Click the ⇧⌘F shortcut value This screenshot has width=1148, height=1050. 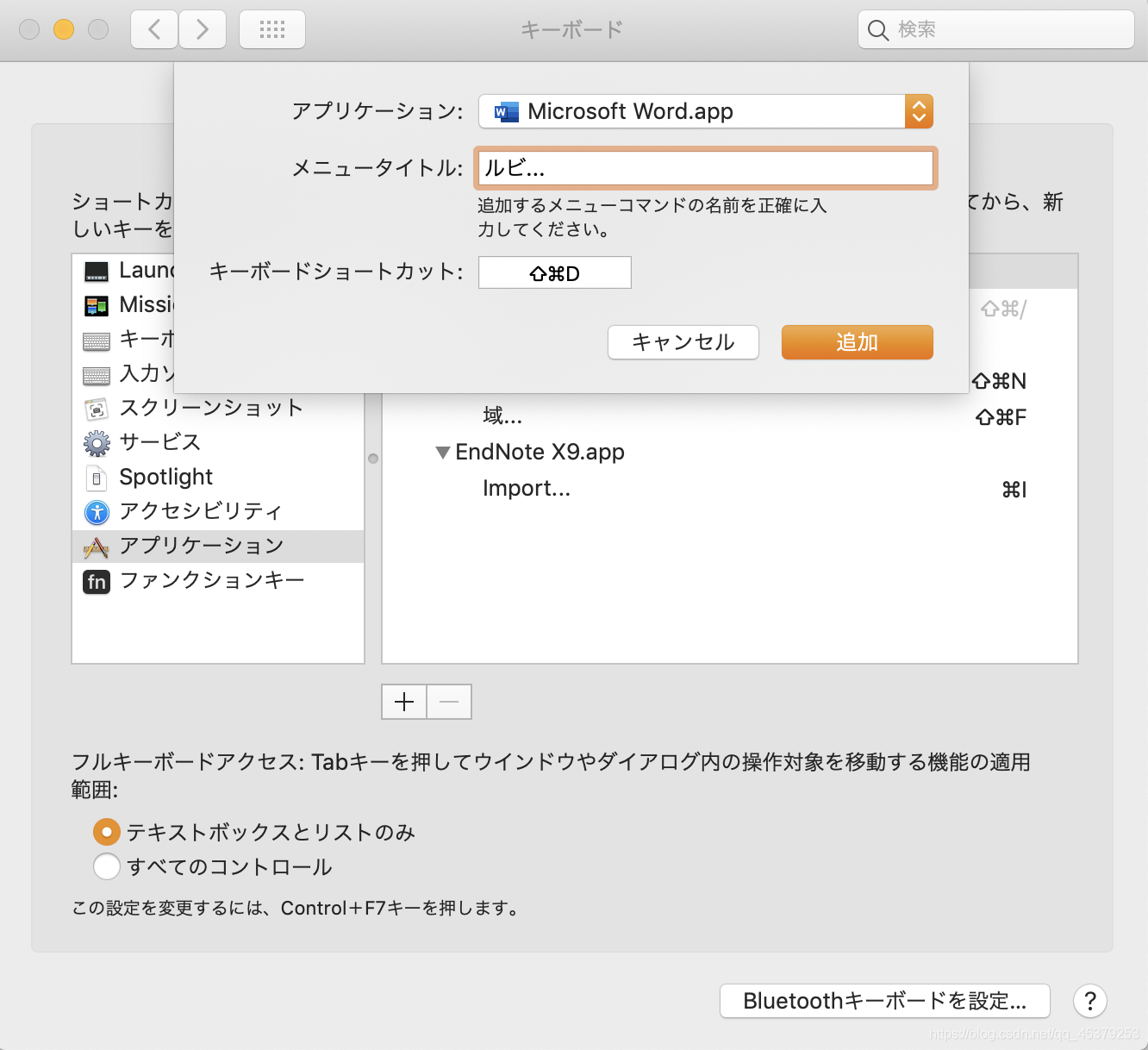[1001, 418]
